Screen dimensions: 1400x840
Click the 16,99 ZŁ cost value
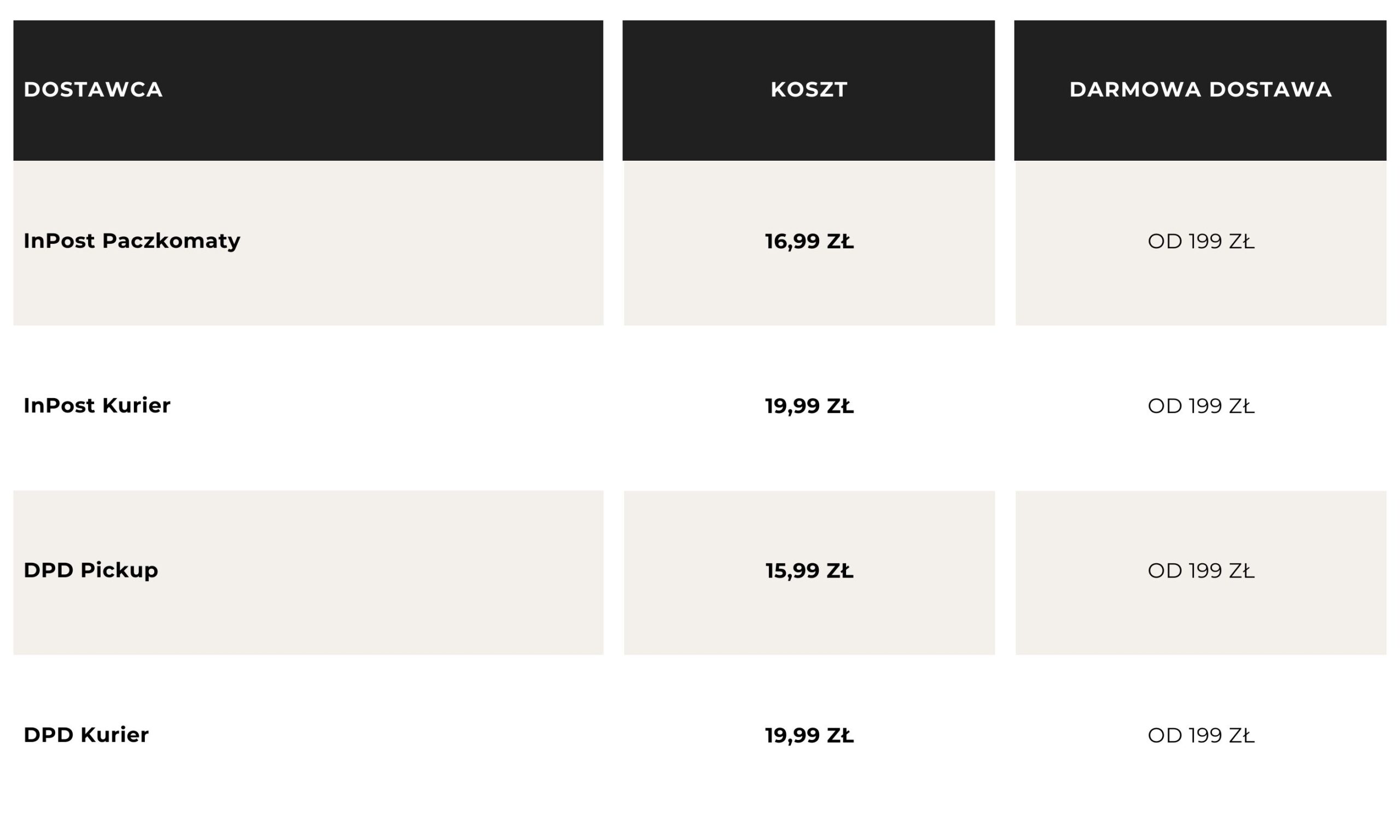809,242
